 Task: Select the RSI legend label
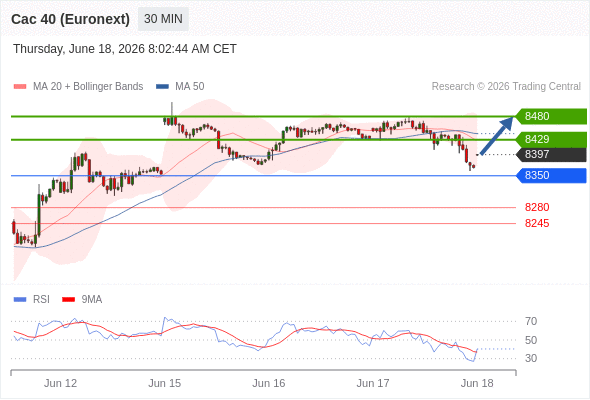41,300
